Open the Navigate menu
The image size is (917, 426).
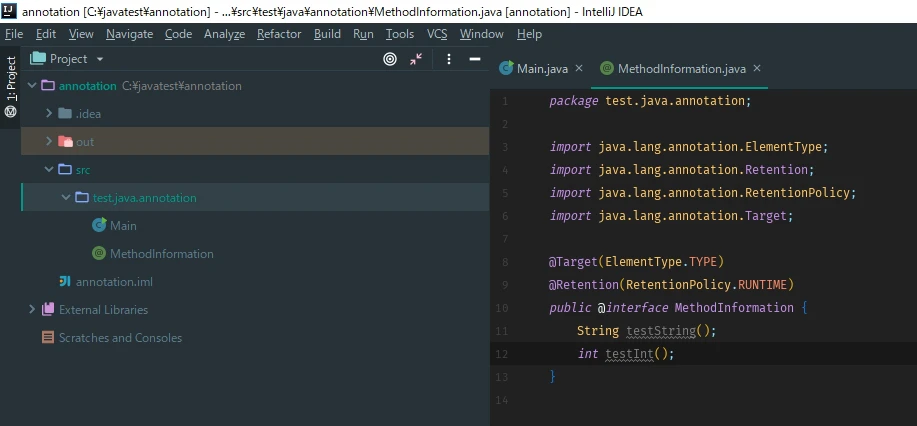(x=129, y=35)
